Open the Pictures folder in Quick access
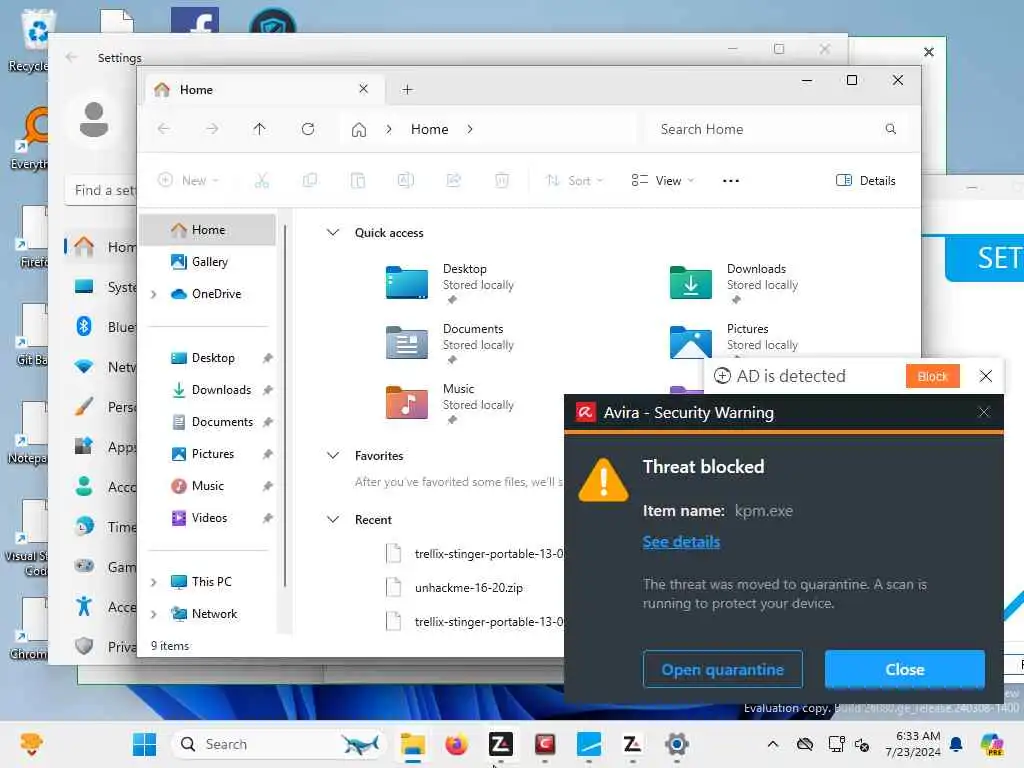The width and height of the screenshot is (1024, 768). [x=690, y=342]
